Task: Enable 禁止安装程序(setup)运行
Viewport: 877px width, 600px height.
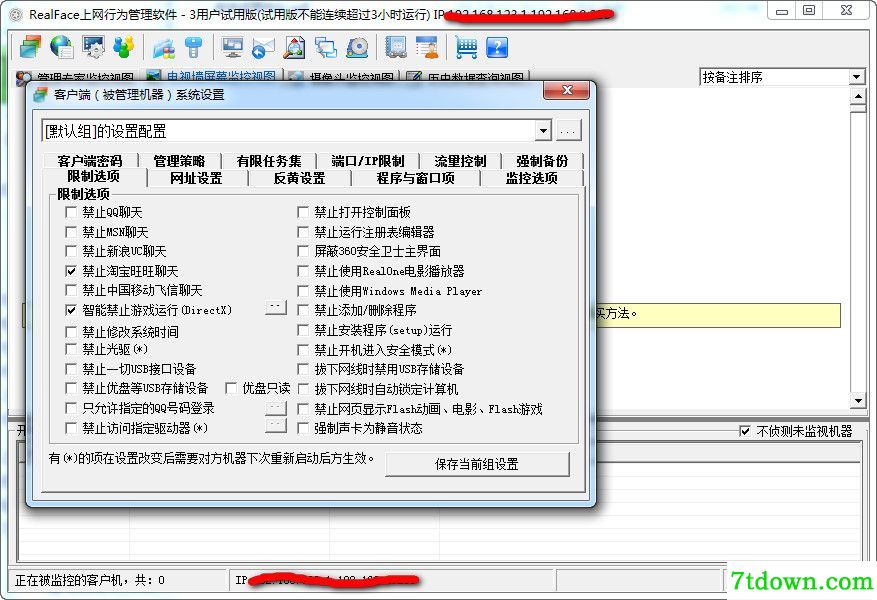Action: click(x=303, y=330)
